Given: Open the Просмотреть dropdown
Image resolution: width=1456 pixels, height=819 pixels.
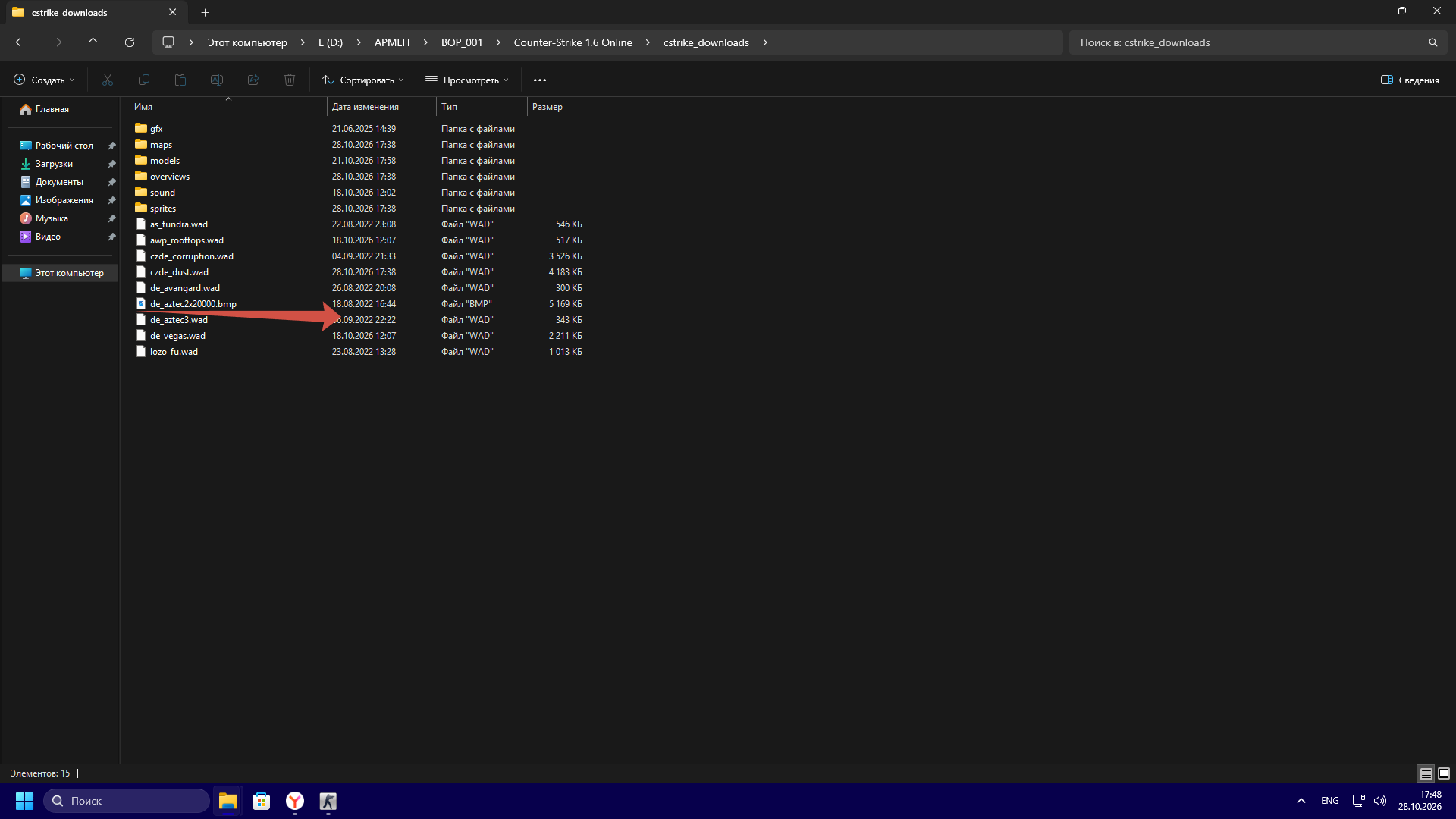Looking at the screenshot, I should click(467, 80).
